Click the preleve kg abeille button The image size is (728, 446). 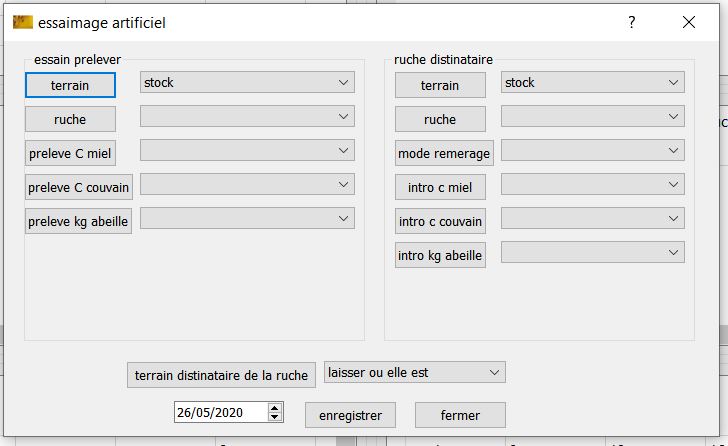[x=78, y=222]
